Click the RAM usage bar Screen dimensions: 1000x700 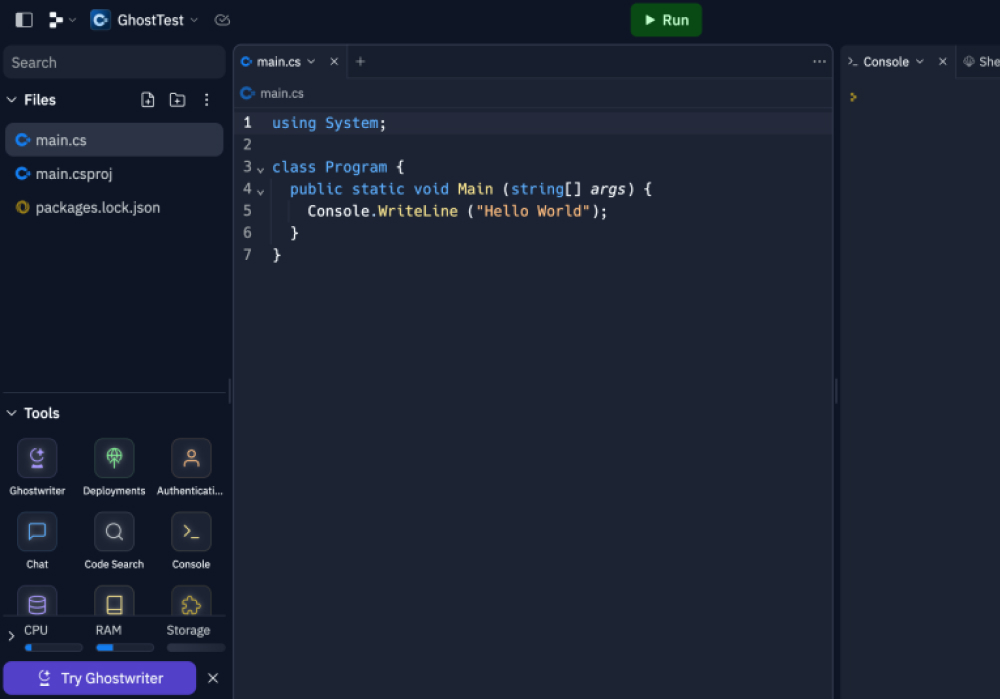coord(124,647)
